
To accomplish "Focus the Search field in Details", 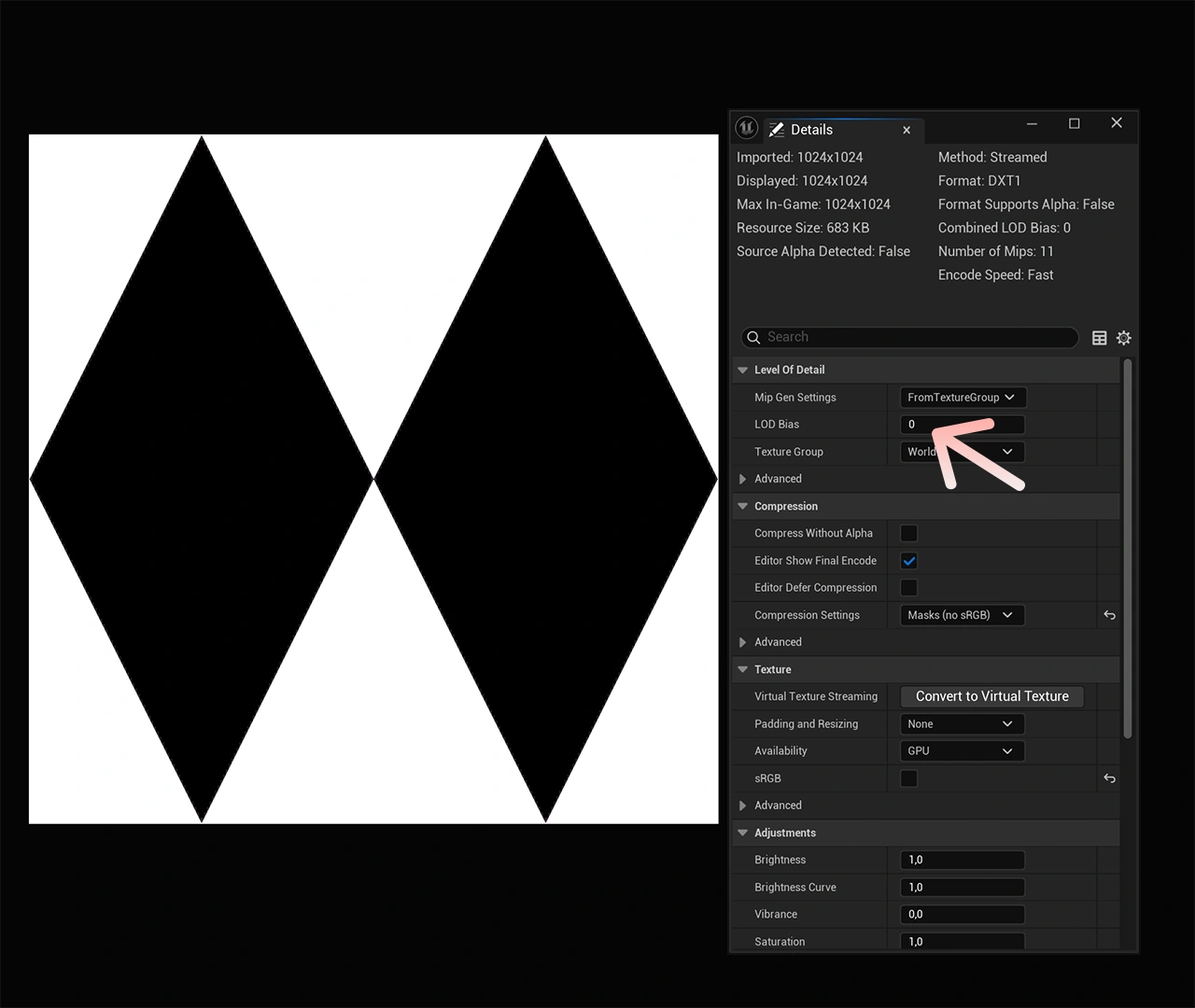I will click(x=909, y=337).
